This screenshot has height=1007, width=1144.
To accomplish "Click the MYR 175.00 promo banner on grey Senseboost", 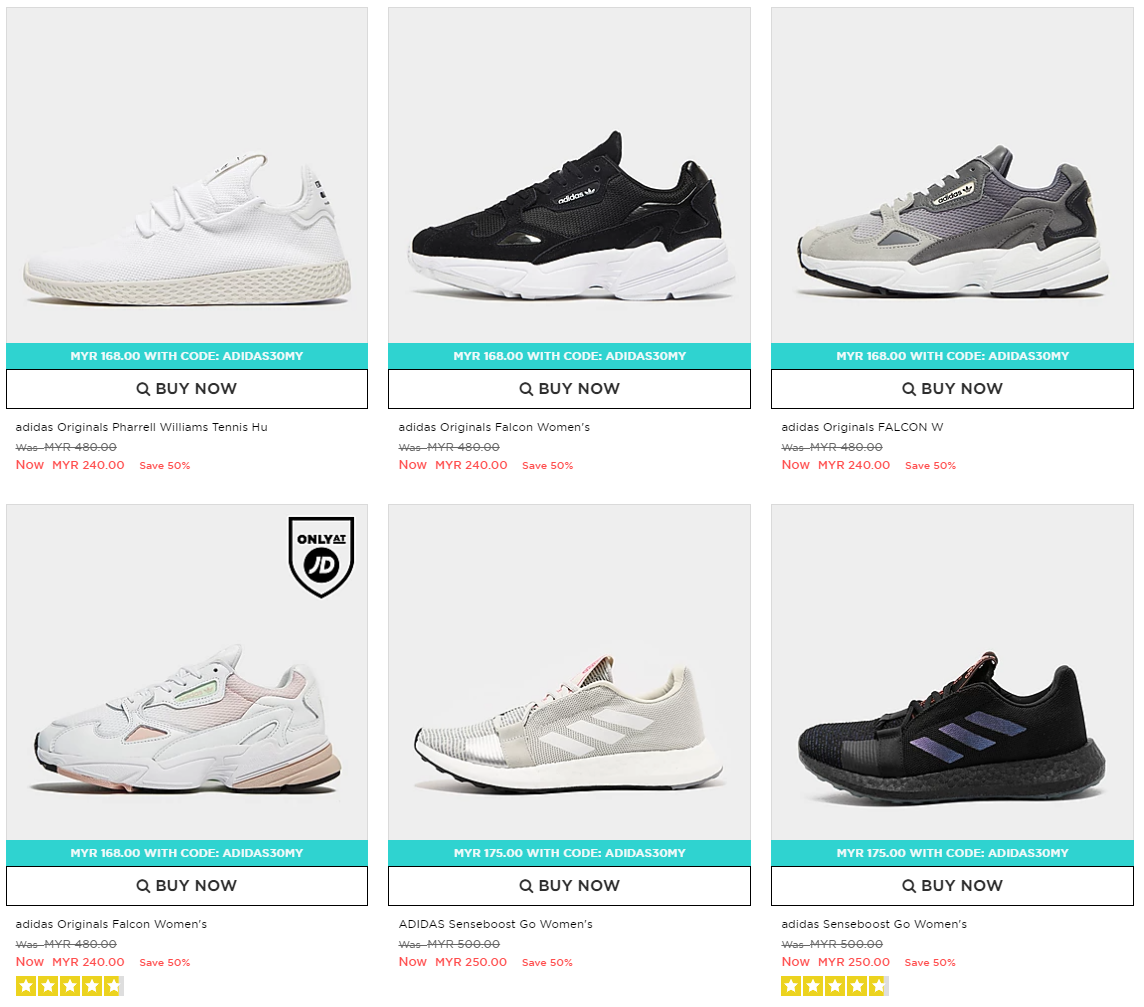I will point(569,853).
